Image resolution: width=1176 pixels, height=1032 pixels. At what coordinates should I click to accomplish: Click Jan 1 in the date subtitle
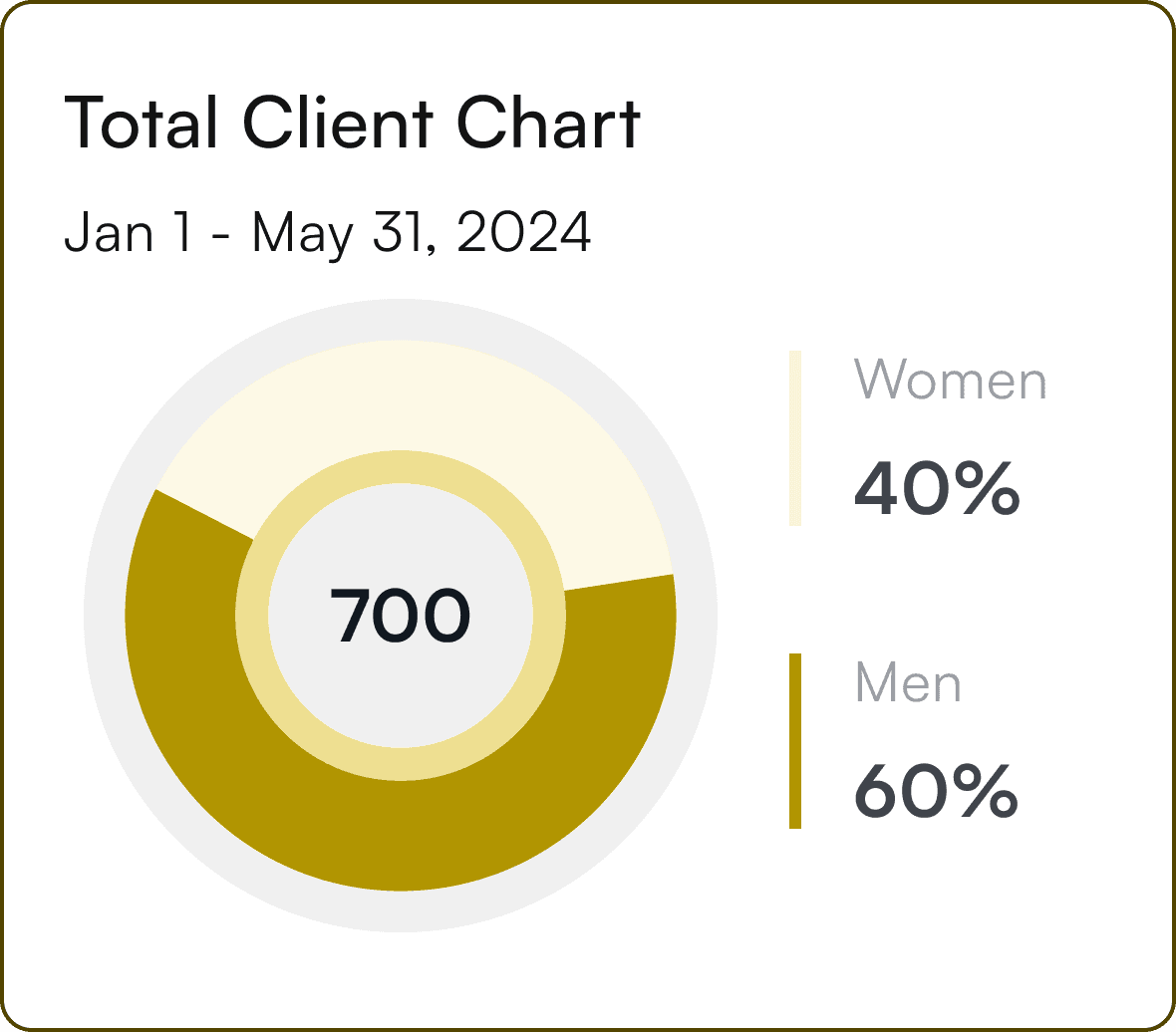pos(128,231)
